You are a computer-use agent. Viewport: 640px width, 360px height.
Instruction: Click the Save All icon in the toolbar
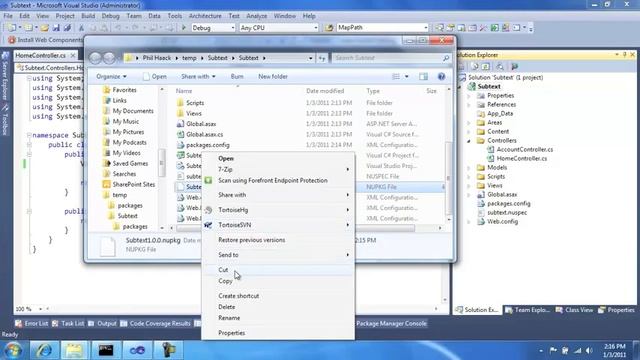[x=67, y=28]
